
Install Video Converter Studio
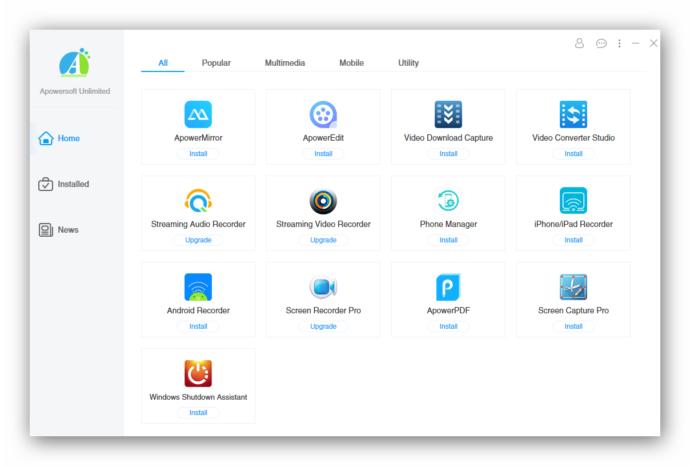click(573, 154)
